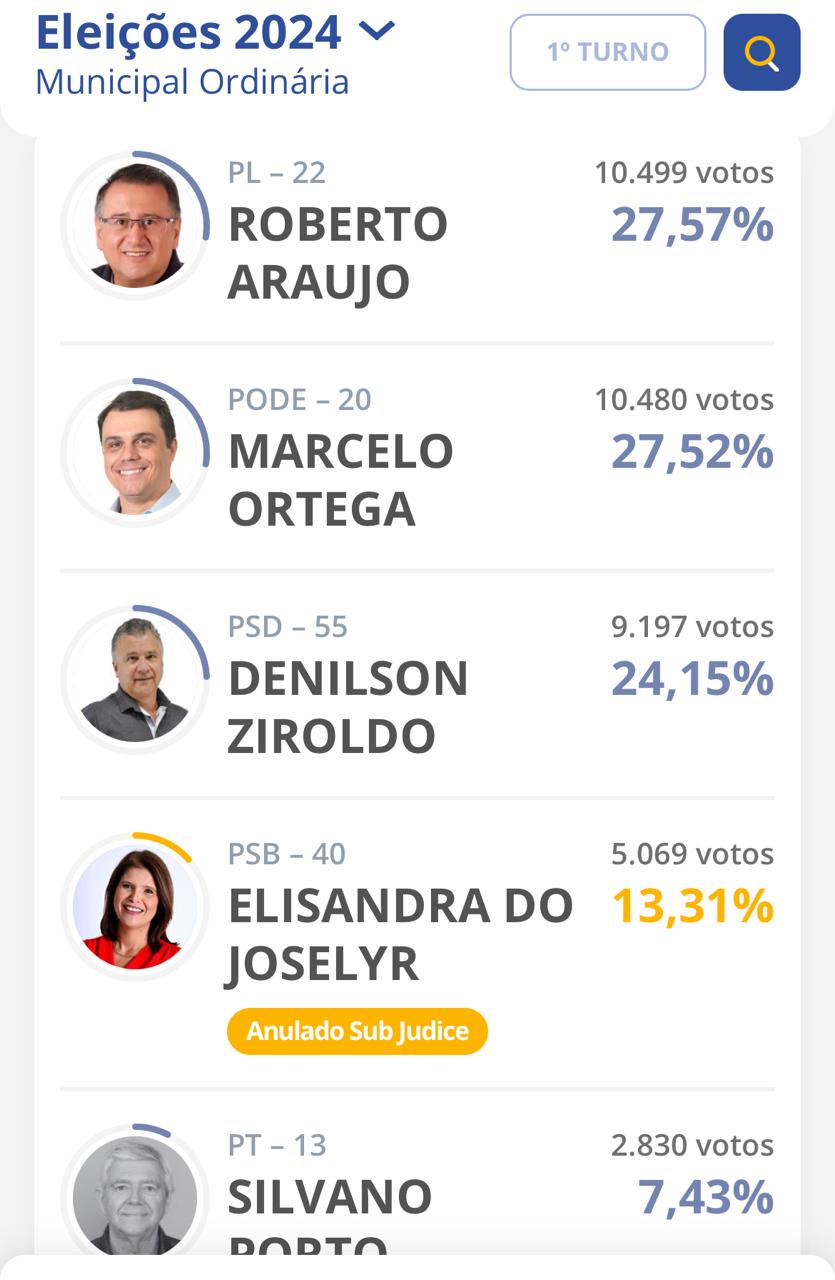Select the SILVANO candidate name
835x1280 pixels.
pos(330,1197)
